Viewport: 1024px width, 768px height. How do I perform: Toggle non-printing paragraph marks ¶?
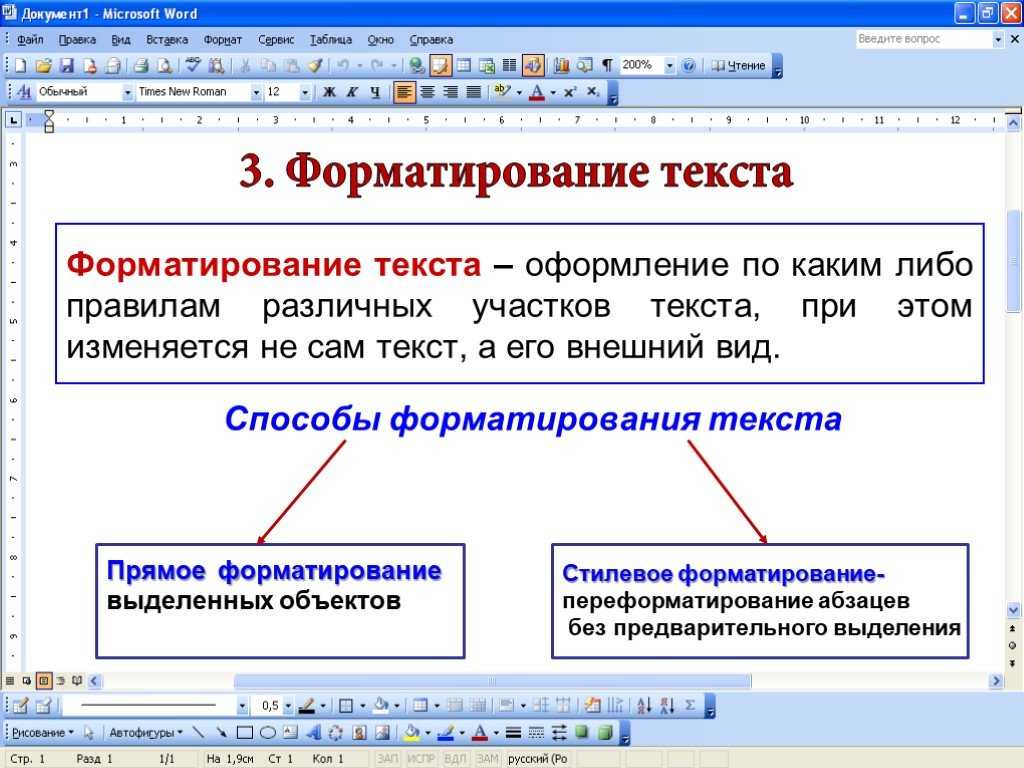pos(607,65)
